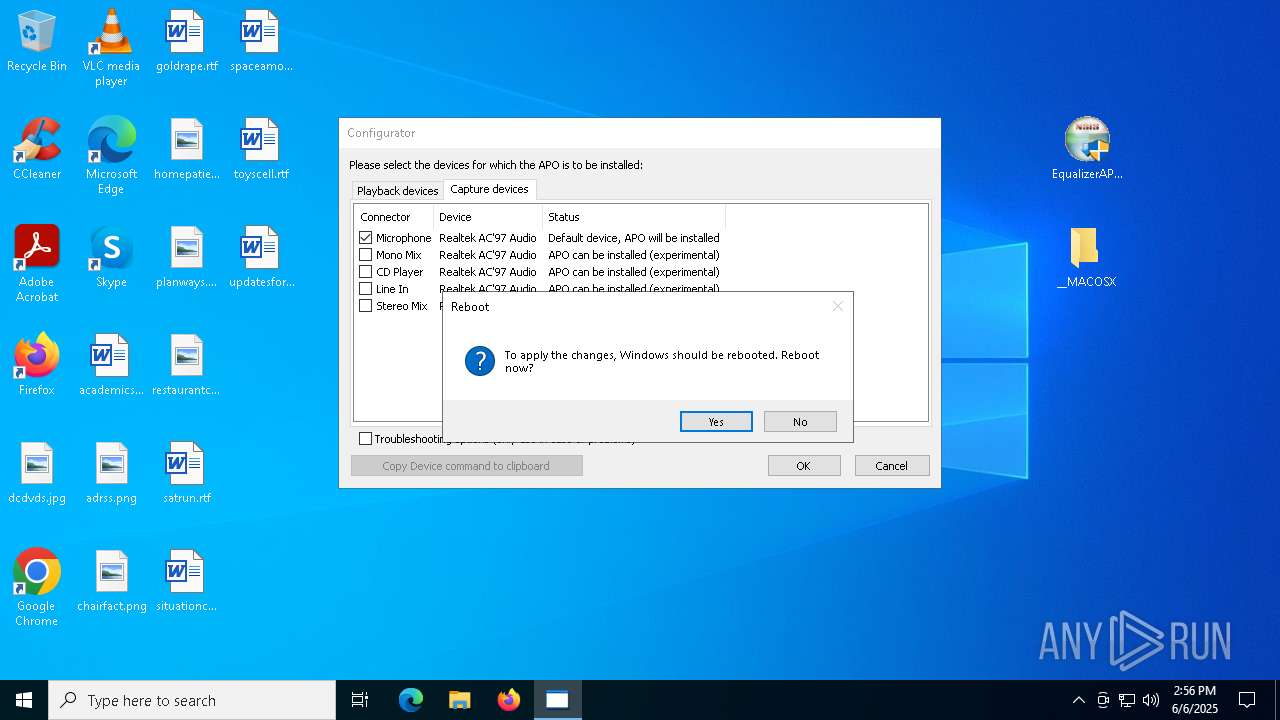
Task: Open the clock and date display
Action: coord(1195,700)
